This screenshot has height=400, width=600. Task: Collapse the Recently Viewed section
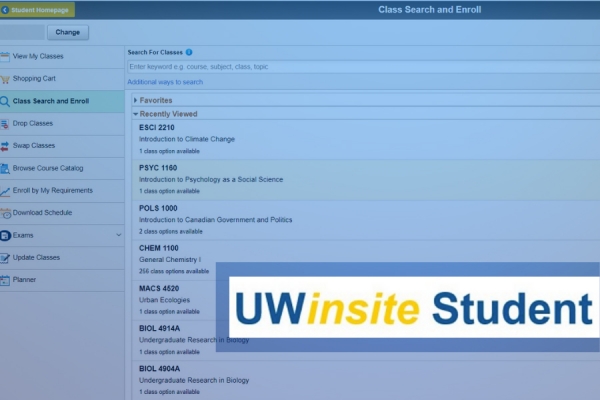(136, 114)
